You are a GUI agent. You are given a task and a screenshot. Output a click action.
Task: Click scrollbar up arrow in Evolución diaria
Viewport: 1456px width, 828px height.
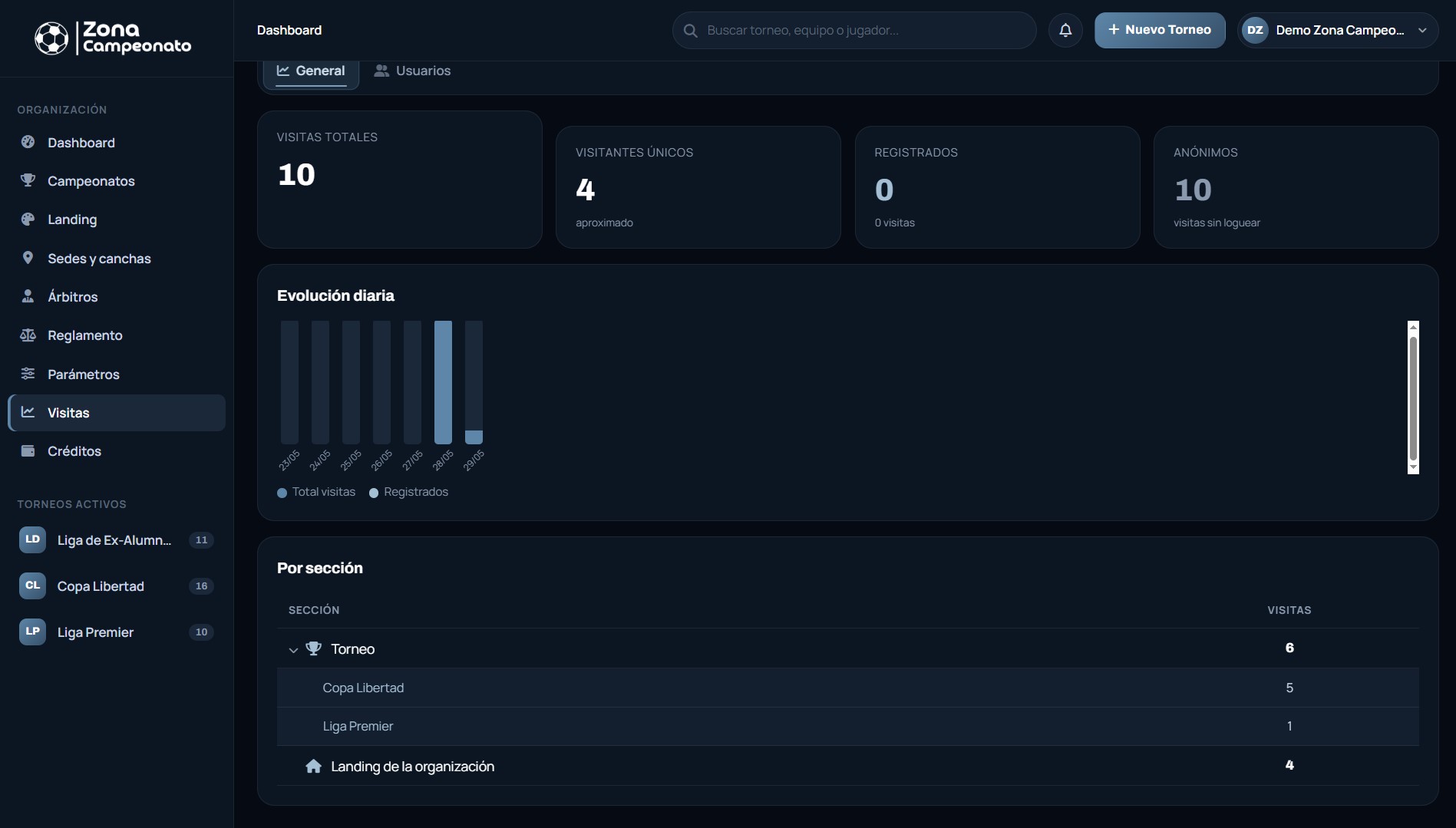pyautogui.click(x=1413, y=327)
